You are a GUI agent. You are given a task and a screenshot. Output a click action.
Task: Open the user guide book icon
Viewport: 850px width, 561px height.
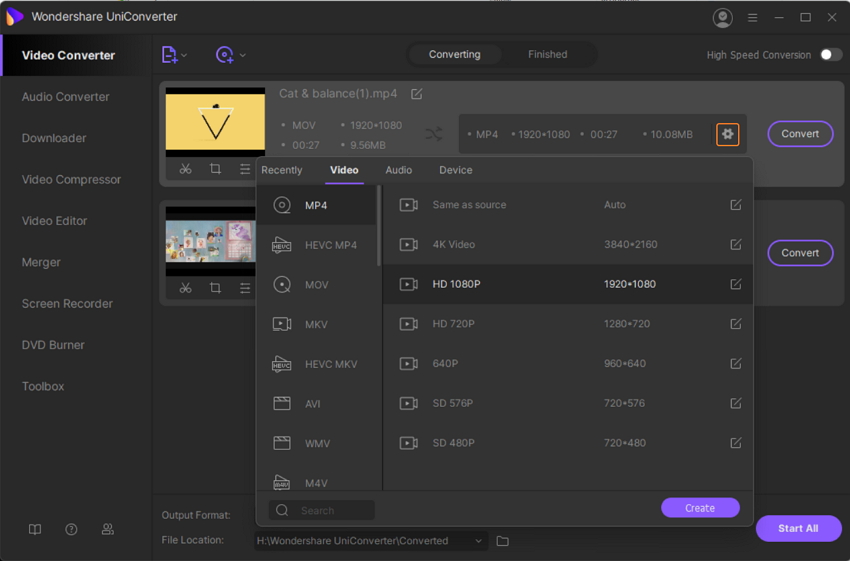coord(35,530)
